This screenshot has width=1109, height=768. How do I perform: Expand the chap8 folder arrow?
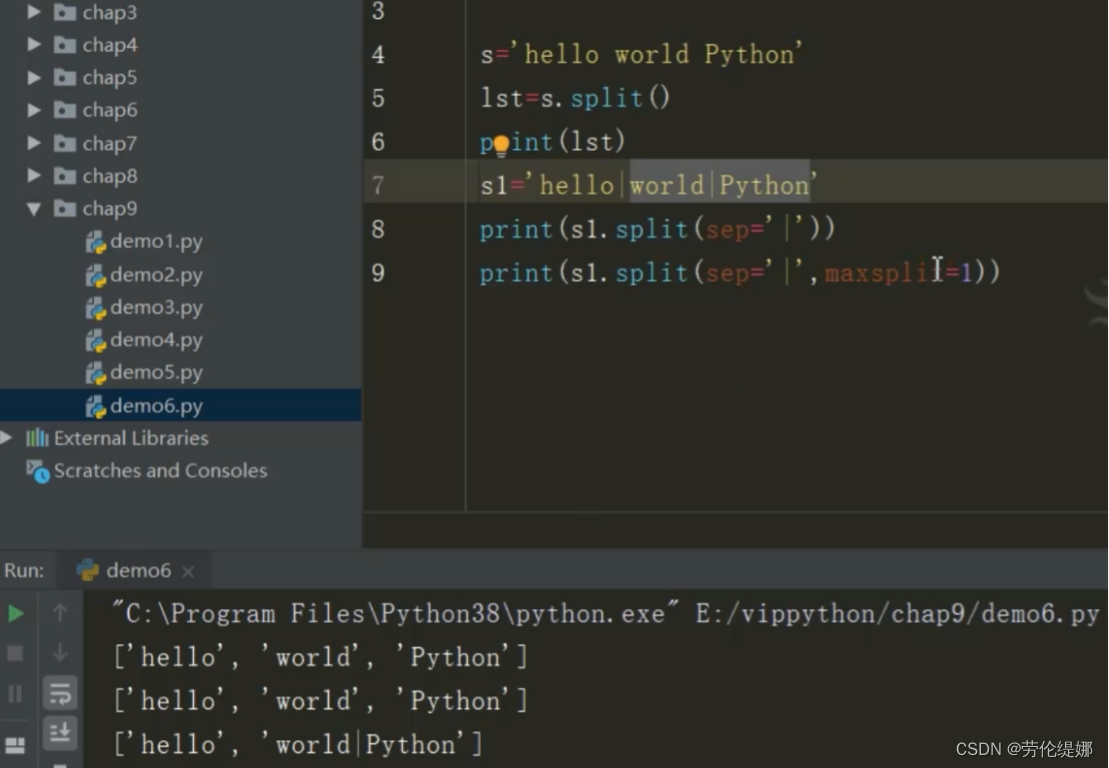(33, 175)
